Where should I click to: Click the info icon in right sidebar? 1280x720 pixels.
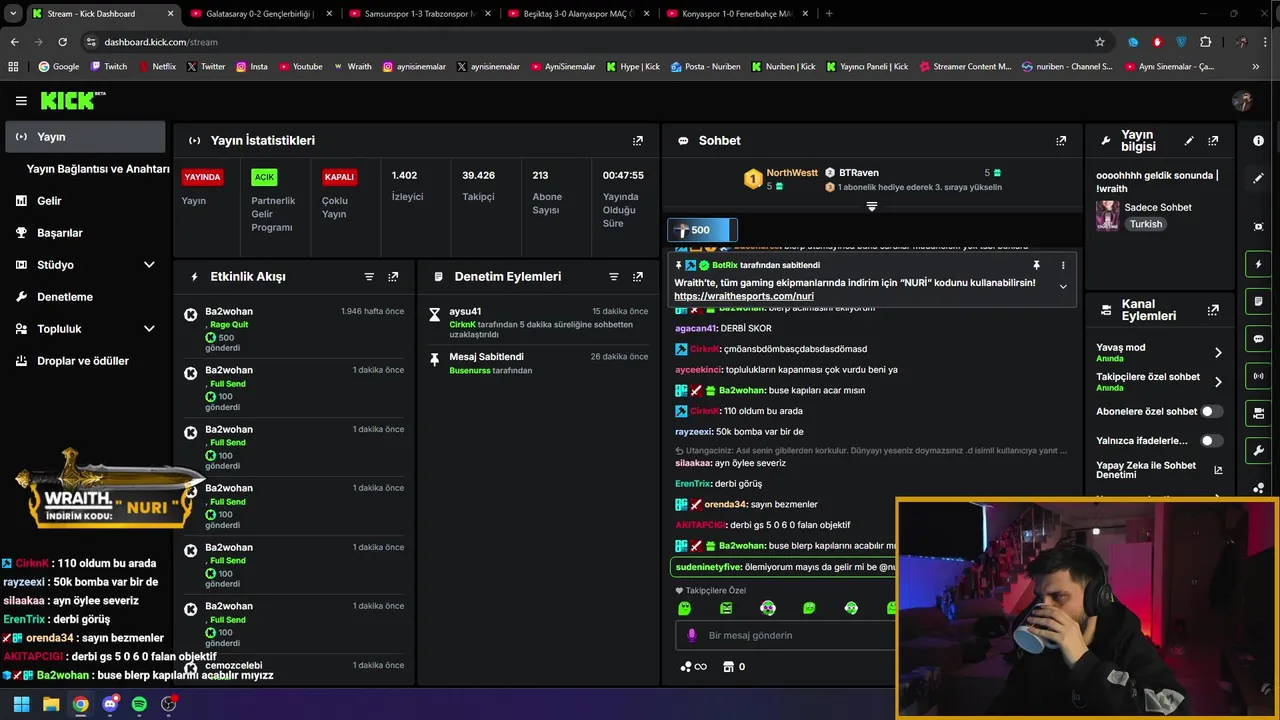(x=1258, y=141)
